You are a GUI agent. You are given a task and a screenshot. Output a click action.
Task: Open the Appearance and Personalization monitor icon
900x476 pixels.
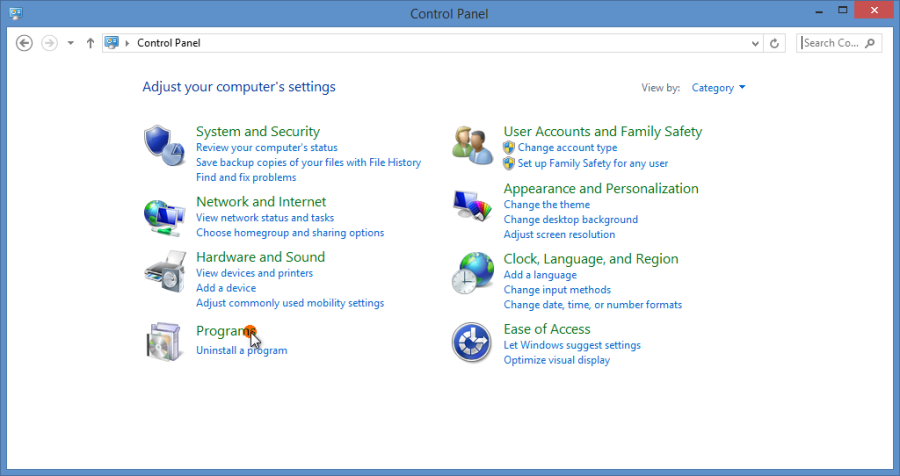[471, 206]
